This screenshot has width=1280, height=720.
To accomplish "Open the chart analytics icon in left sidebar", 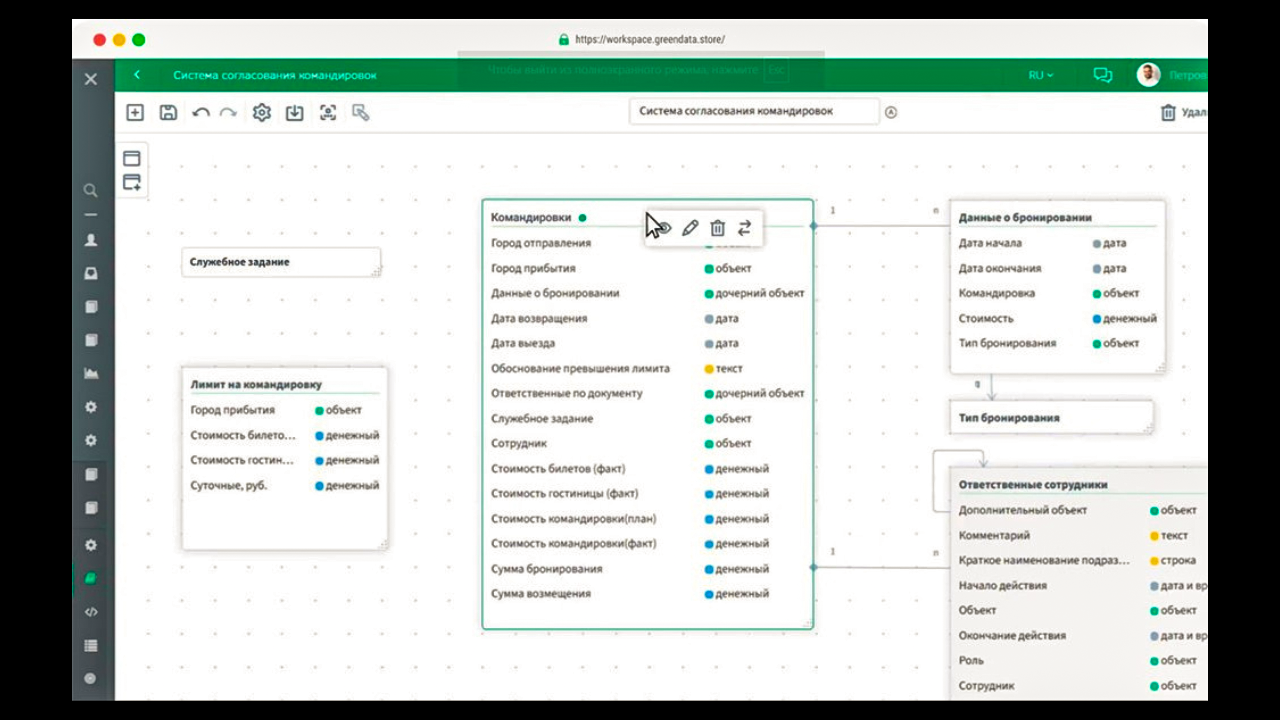I will 91,374.
